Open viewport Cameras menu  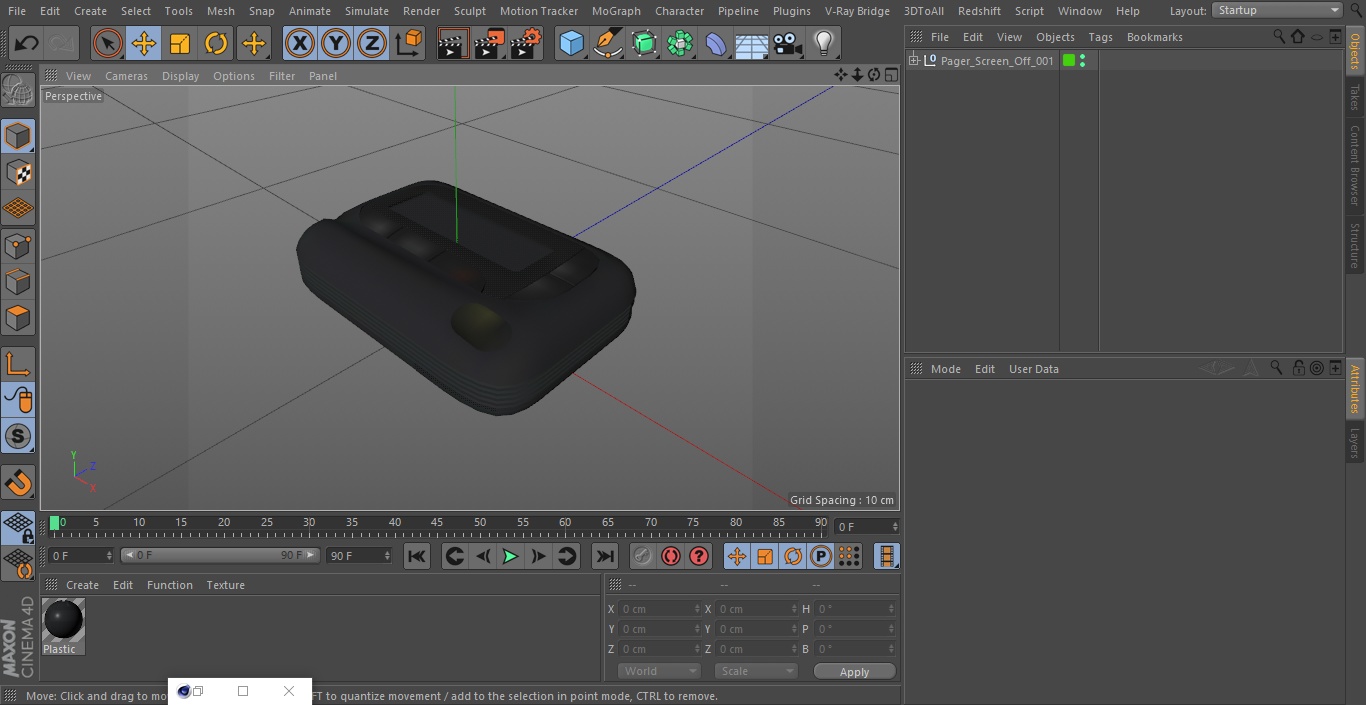click(126, 76)
